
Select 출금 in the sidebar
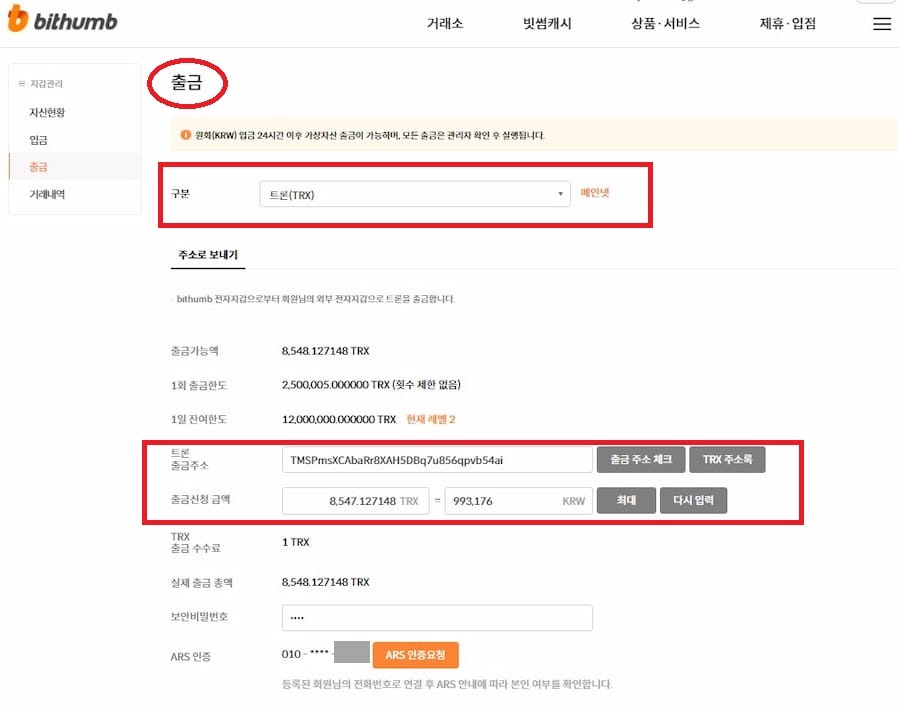38,166
